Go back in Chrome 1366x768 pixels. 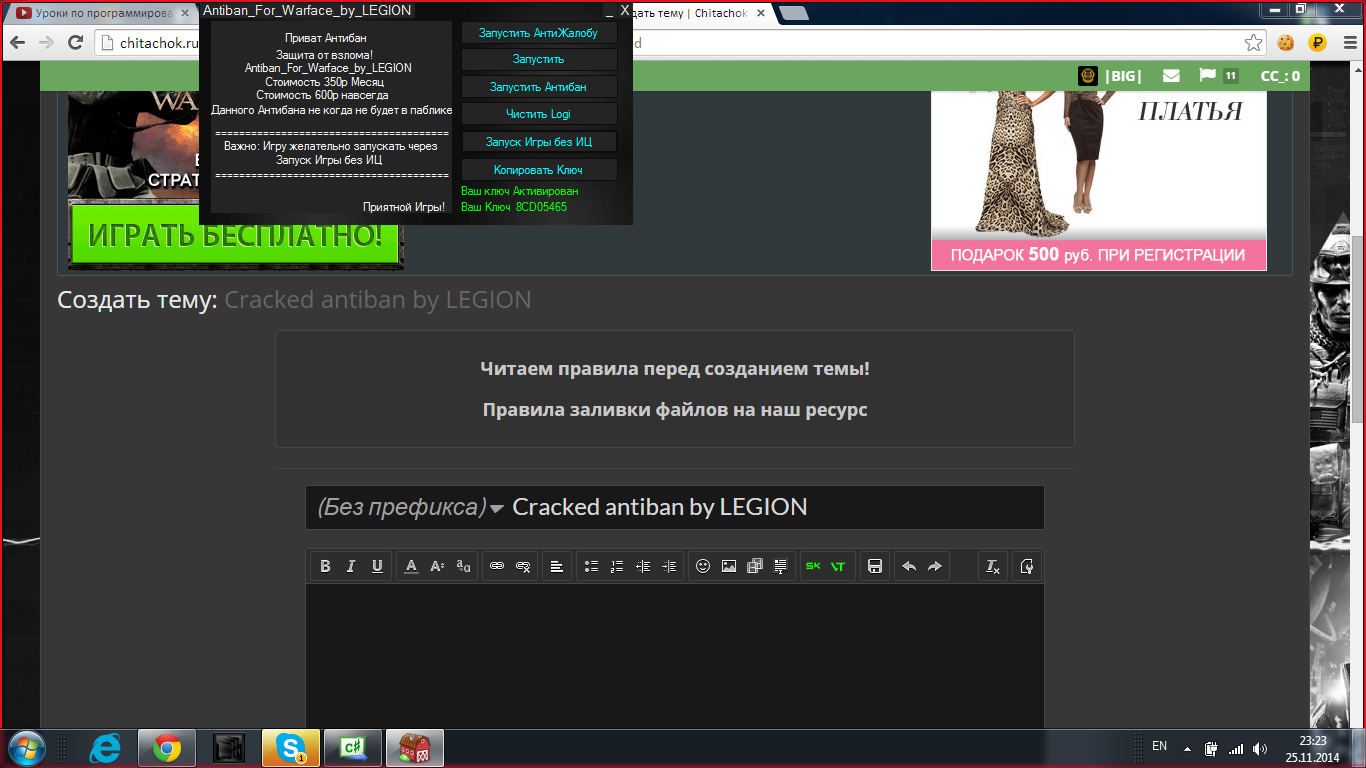(17, 43)
